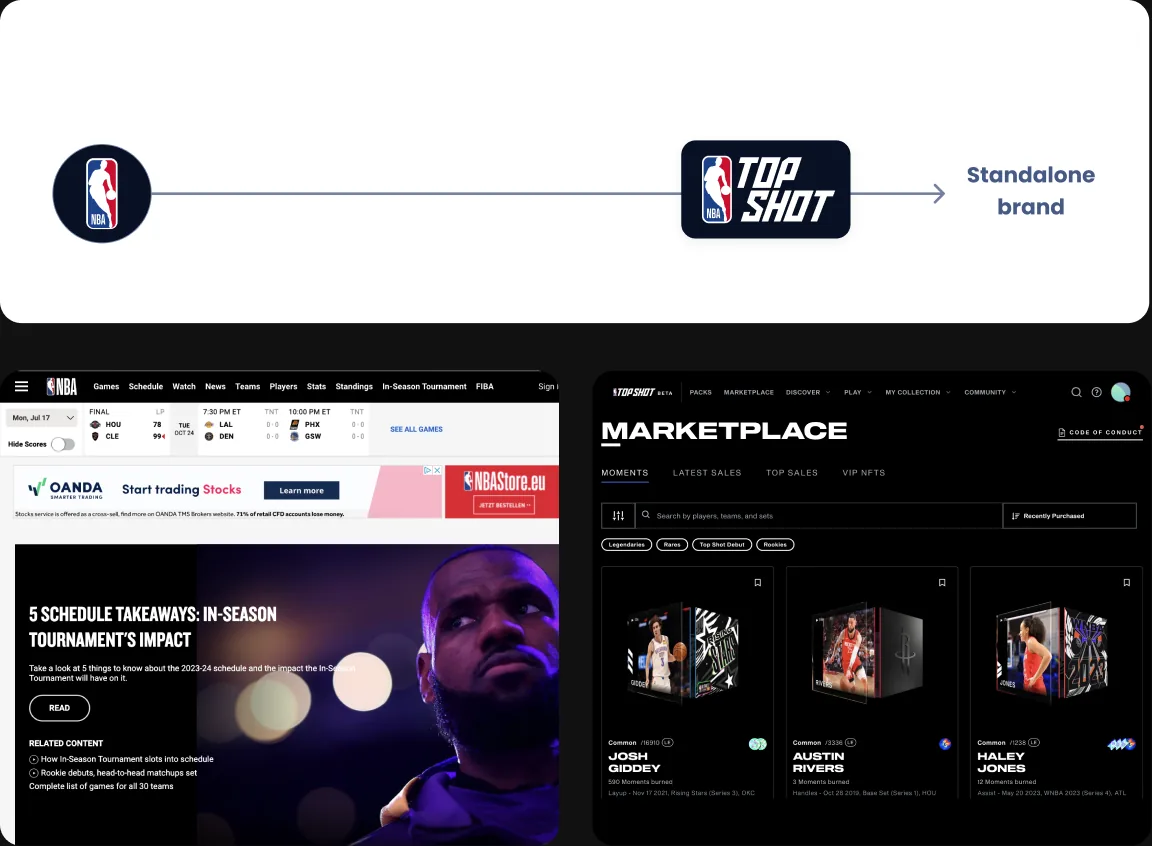The image size is (1152, 846).
Task: Open Games in the NBA navigation
Action: pos(106,386)
